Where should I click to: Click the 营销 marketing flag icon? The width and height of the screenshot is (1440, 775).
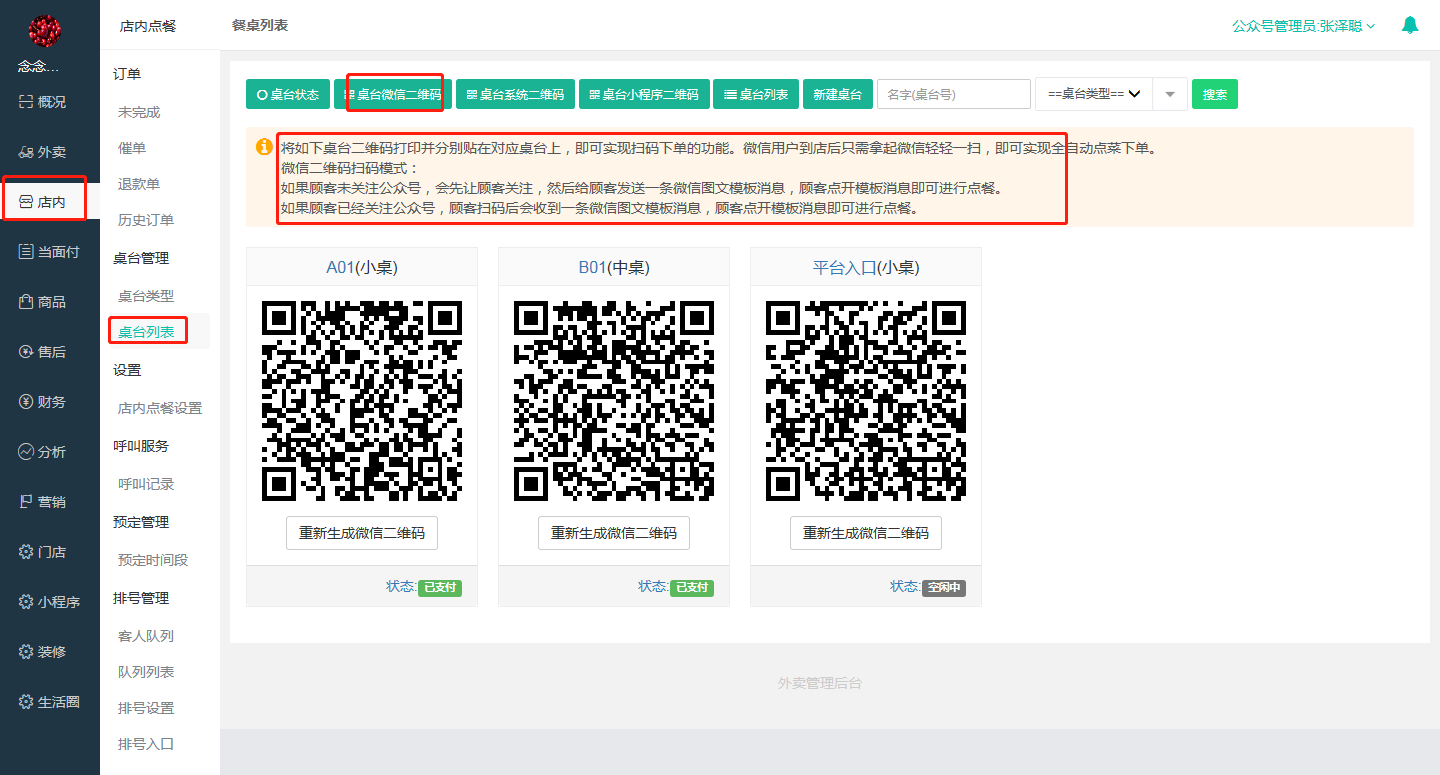click(27, 502)
